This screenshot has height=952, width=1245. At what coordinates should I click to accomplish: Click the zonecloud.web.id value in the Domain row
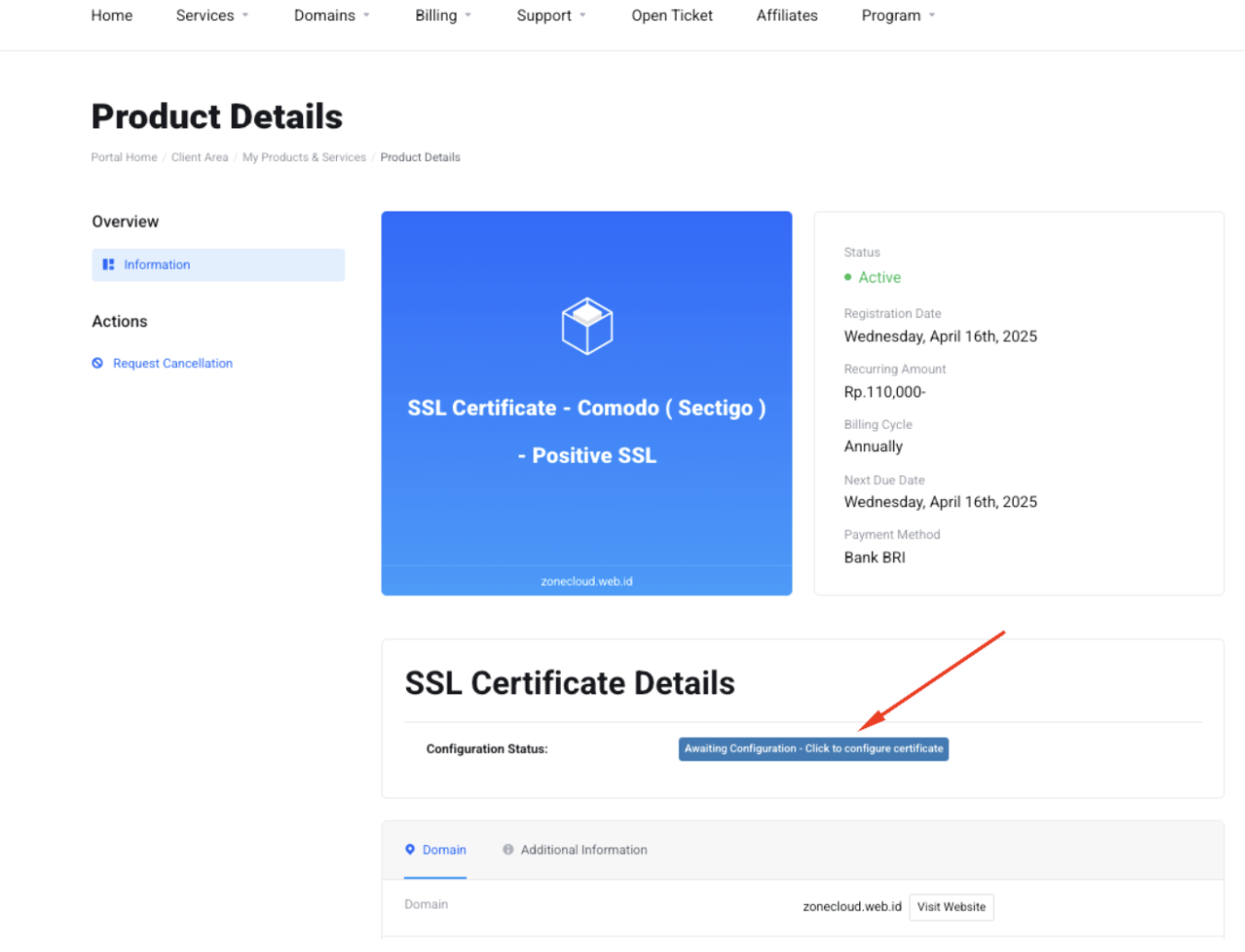(852, 907)
